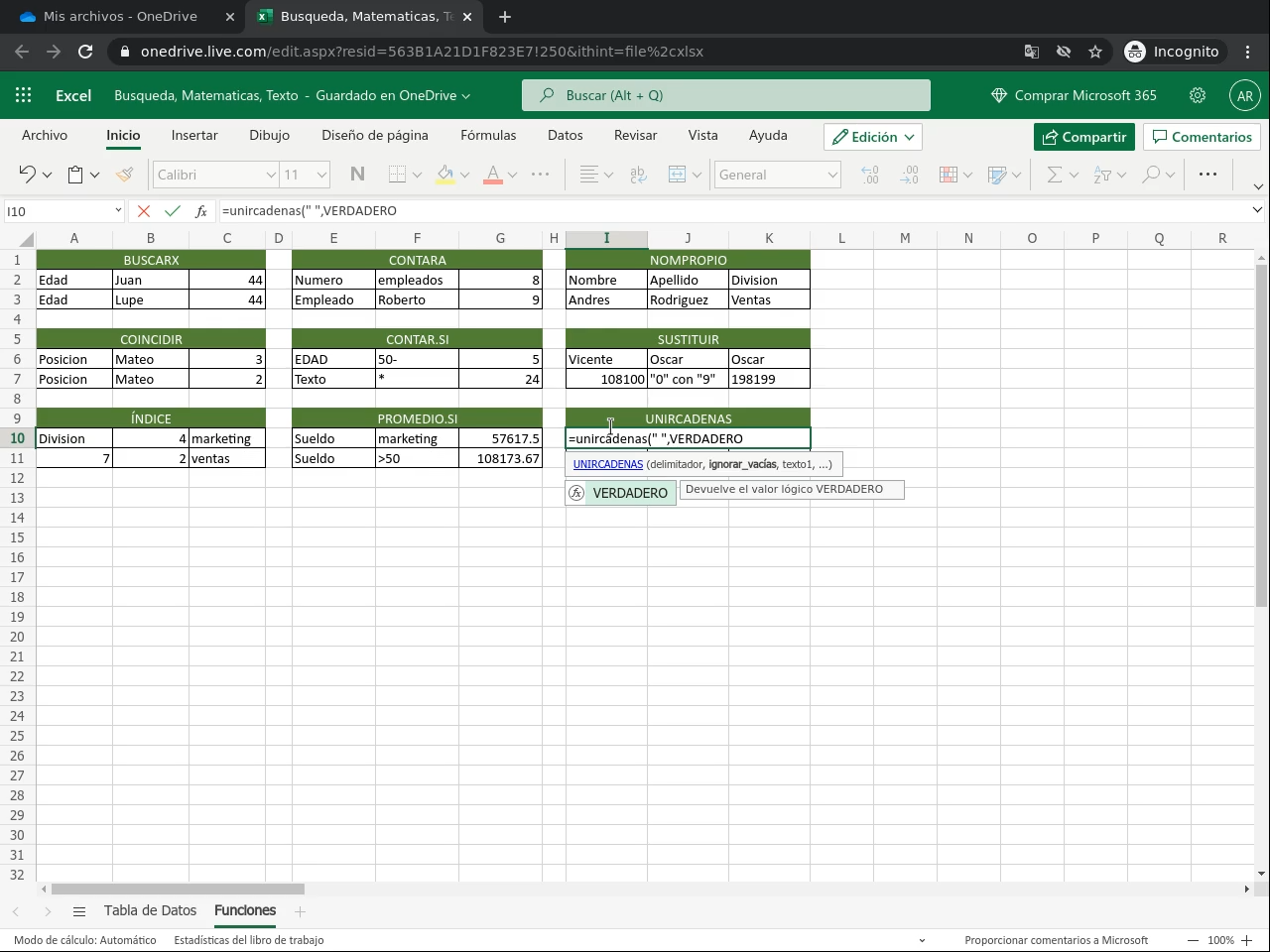Click the AutoSum sigma icon
The width and height of the screenshot is (1270, 952).
click(1055, 175)
